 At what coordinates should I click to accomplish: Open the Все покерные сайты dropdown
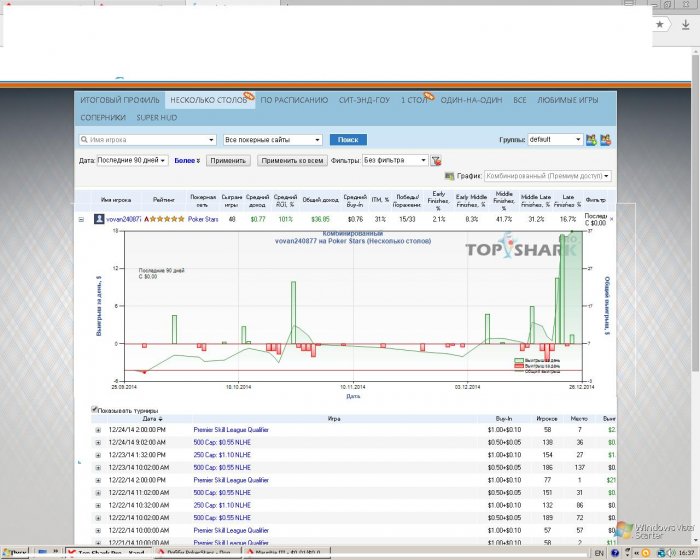[x=273, y=140]
